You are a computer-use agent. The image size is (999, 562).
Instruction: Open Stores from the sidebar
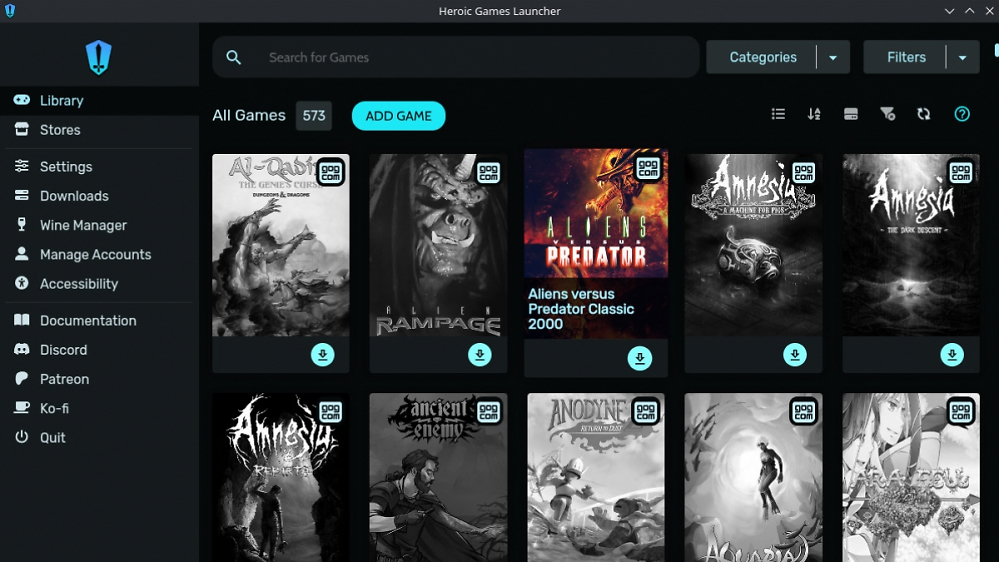[x=99, y=130]
